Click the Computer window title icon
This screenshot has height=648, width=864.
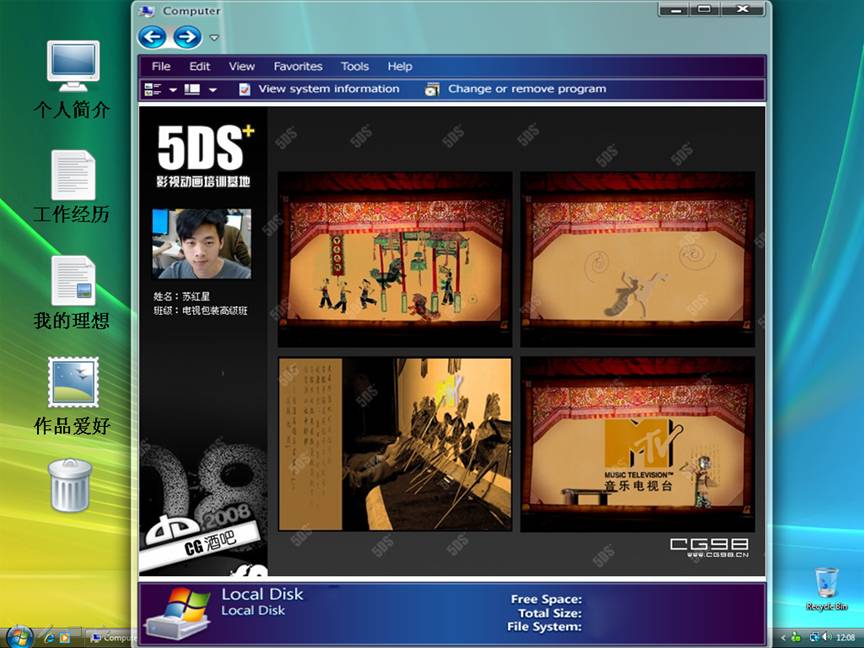(147, 10)
